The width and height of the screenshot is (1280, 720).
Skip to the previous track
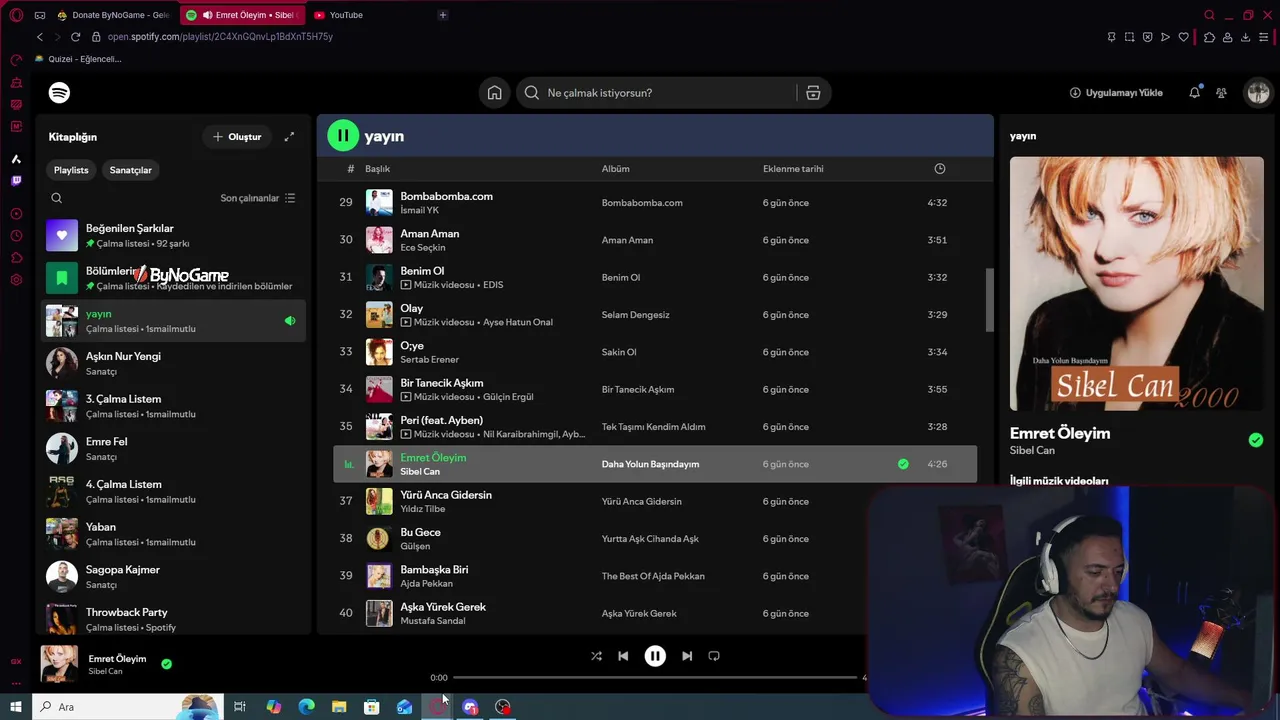[x=623, y=656]
